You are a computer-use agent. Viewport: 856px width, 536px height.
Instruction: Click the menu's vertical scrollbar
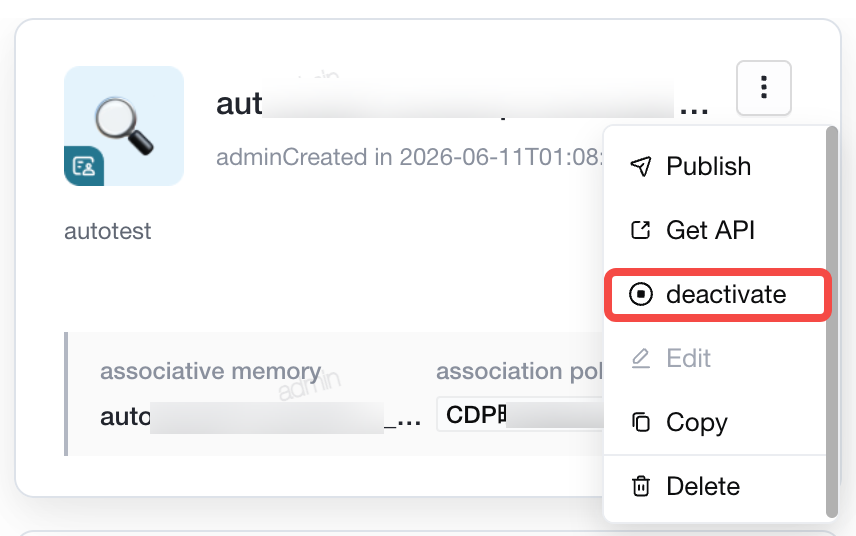[x=831, y=321]
